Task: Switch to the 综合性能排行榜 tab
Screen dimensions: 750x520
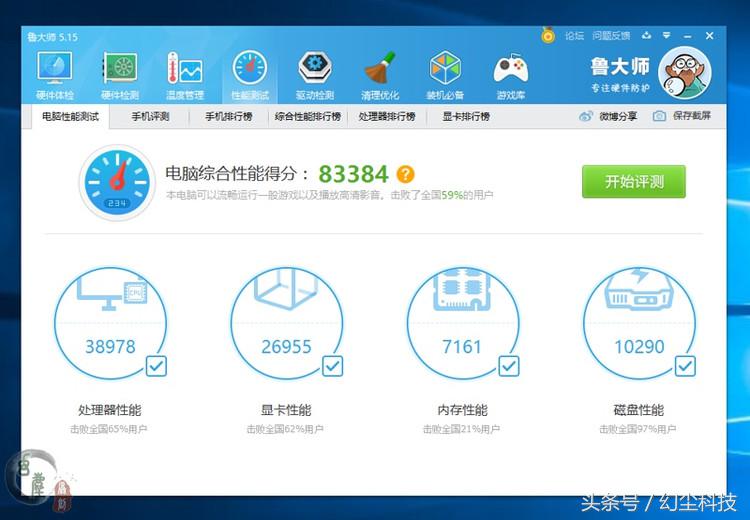Action: [x=308, y=117]
